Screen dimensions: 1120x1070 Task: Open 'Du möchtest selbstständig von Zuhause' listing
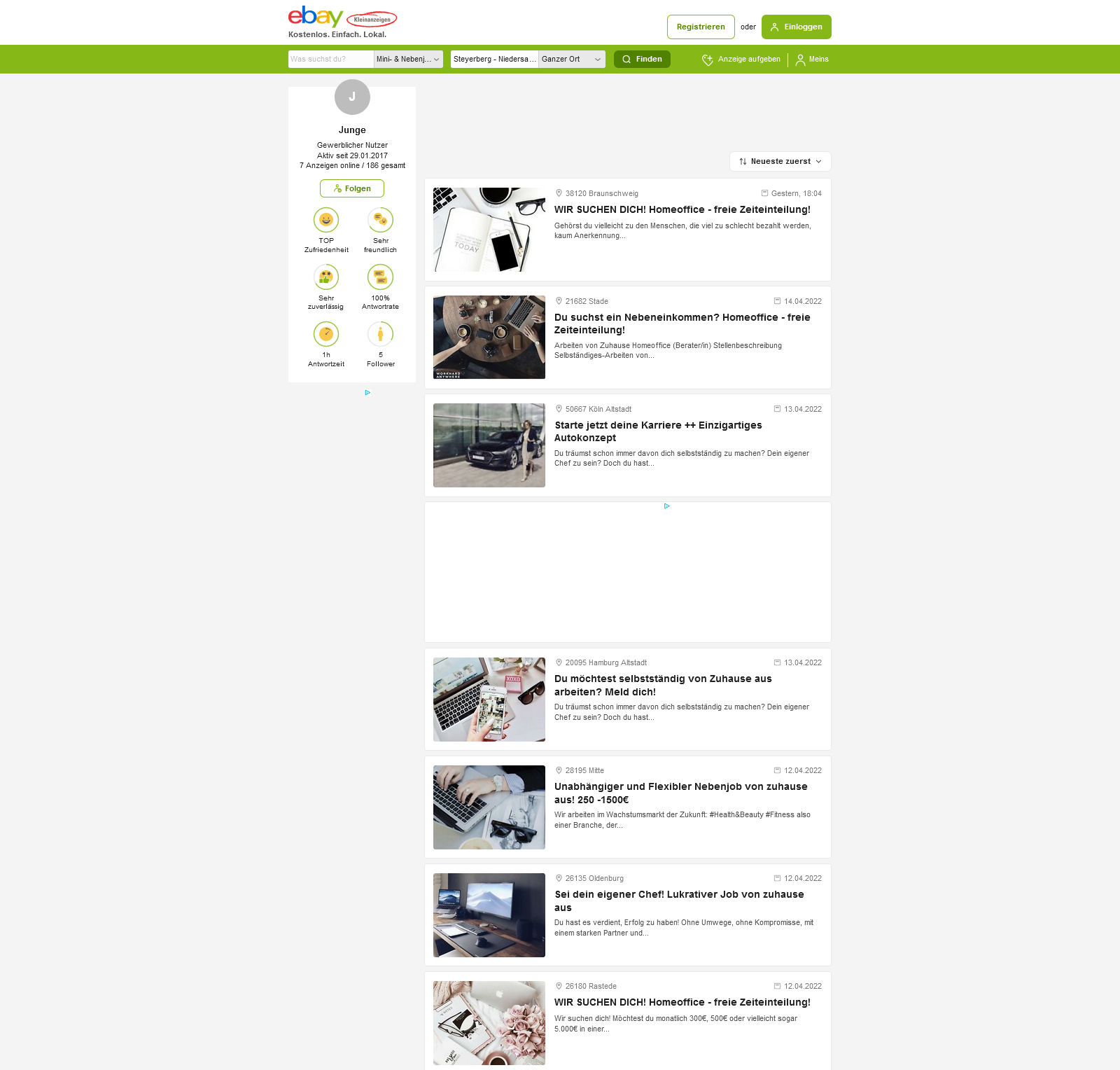(663, 685)
